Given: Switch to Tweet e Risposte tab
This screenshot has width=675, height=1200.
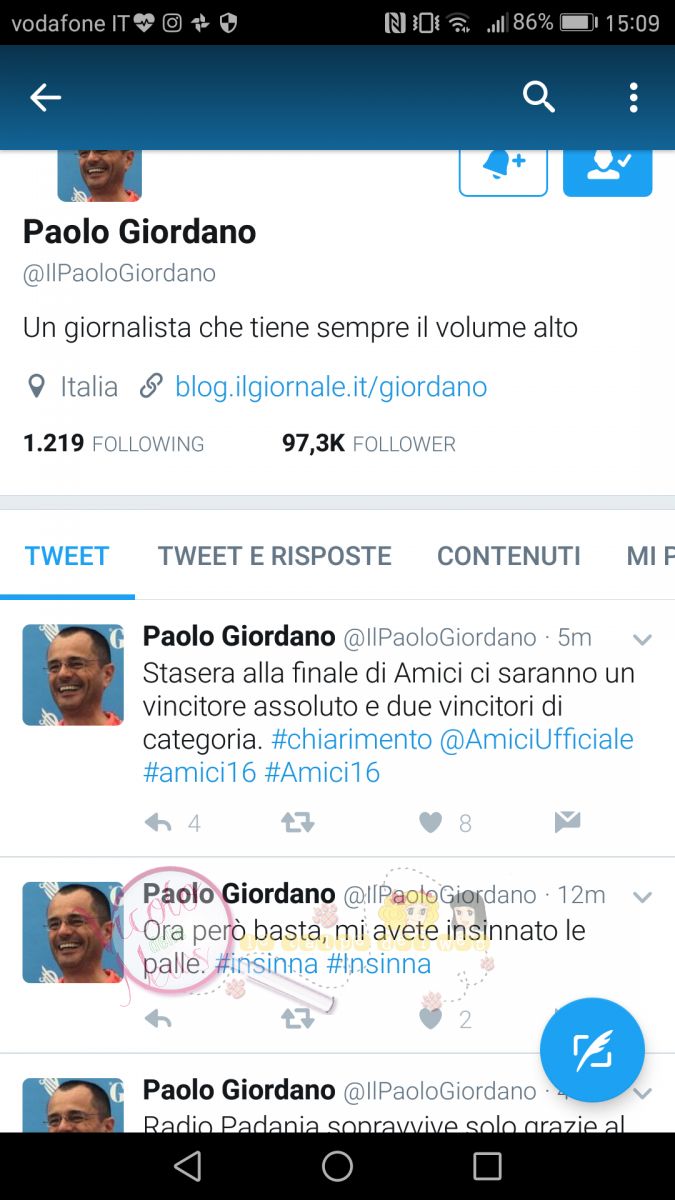Looking at the screenshot, I should [275, 556].
